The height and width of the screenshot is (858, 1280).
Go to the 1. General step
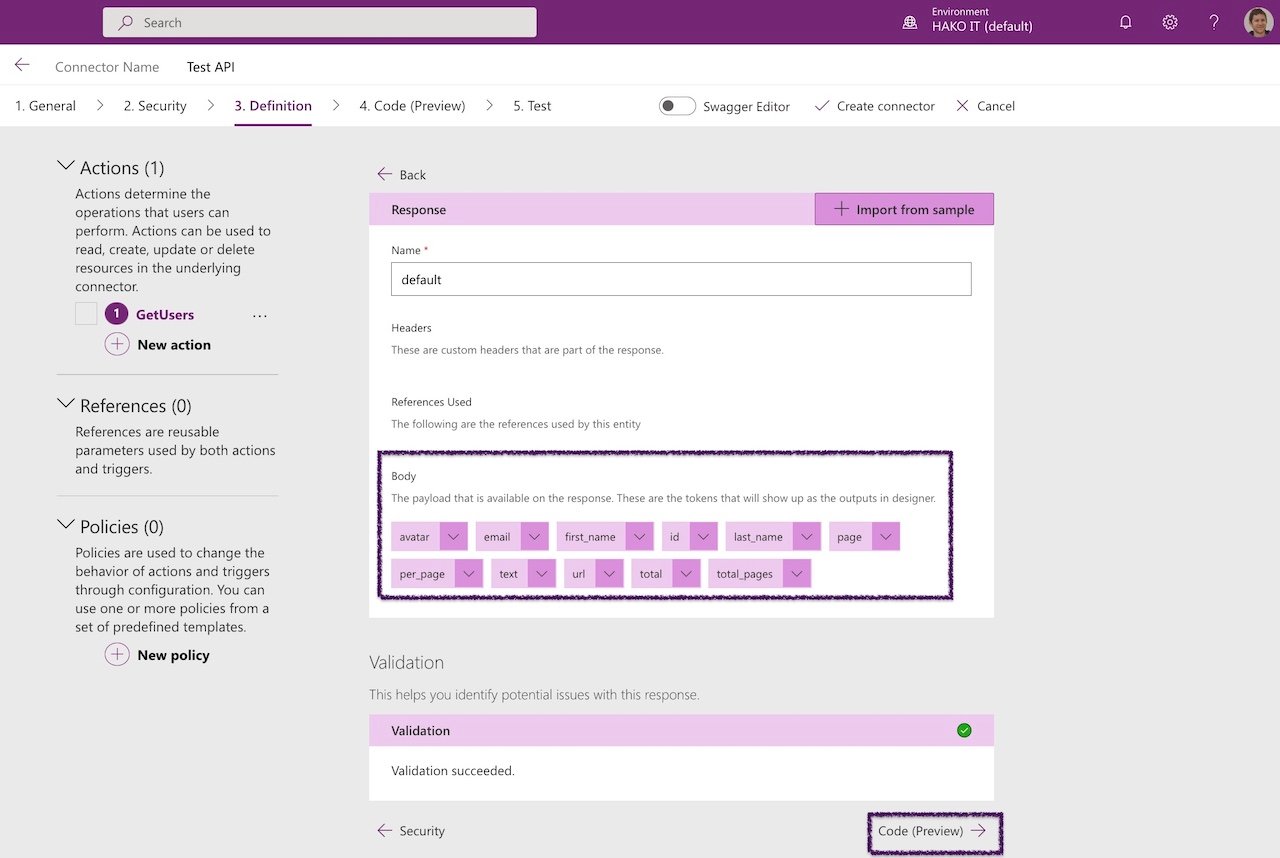tap(46, 106)
